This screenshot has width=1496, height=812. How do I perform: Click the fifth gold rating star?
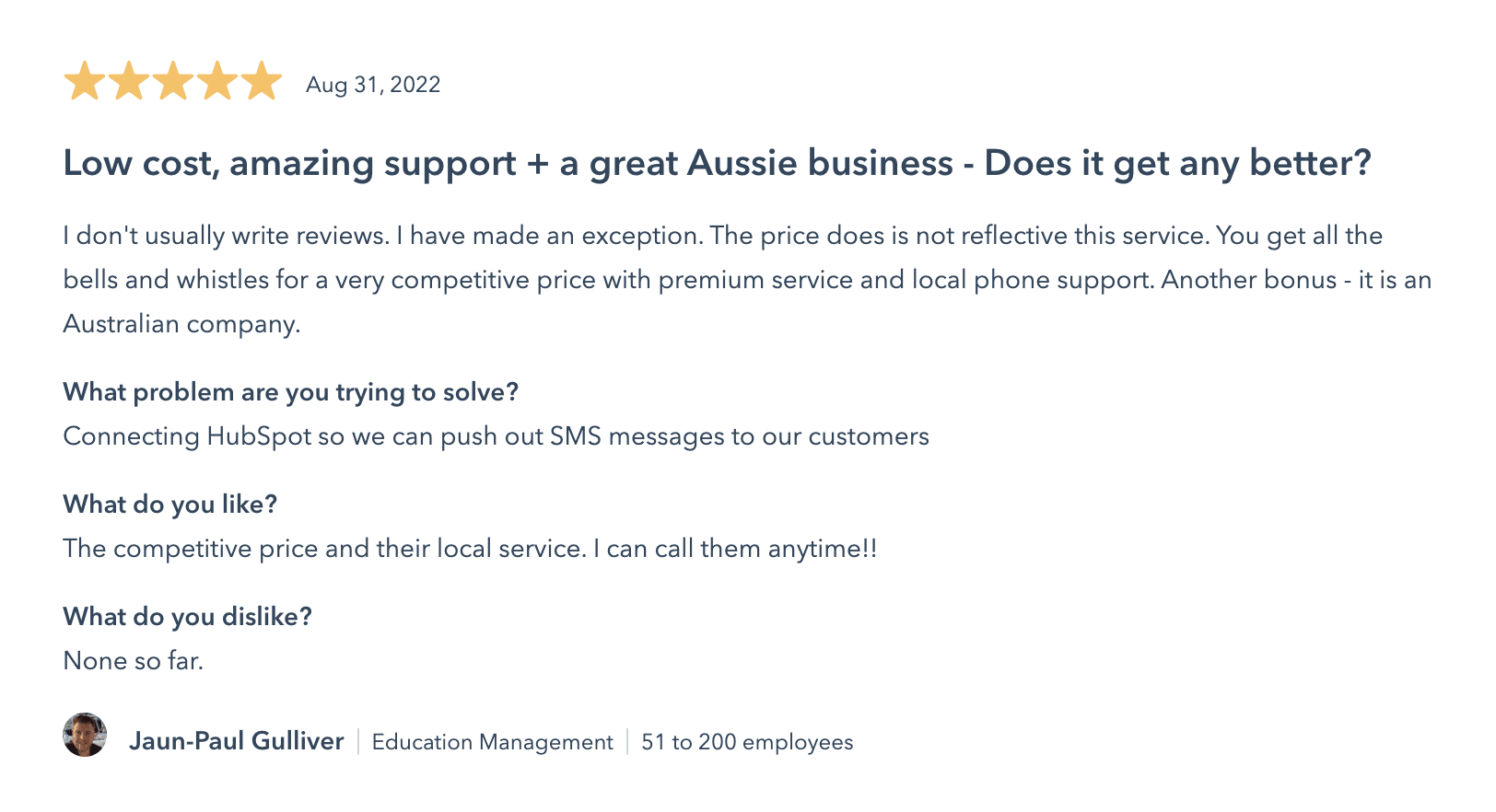(262, 82)
